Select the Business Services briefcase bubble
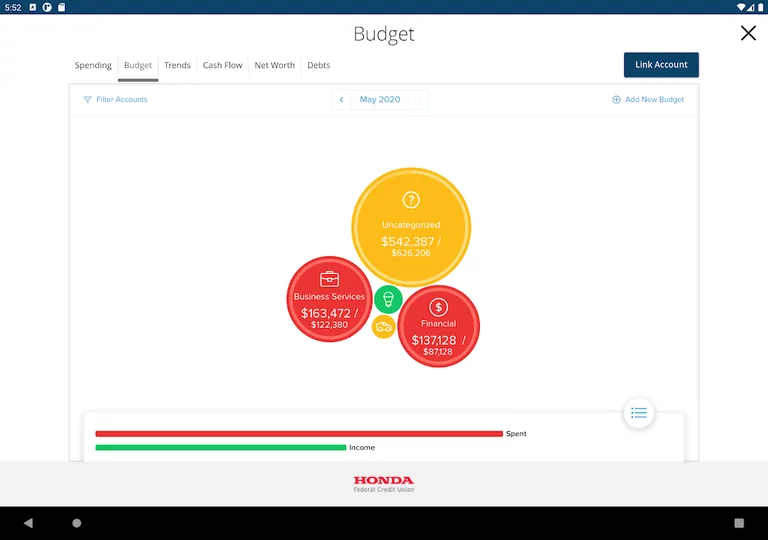The height and width of the screenshot is (540, 768). click(329, 299)
